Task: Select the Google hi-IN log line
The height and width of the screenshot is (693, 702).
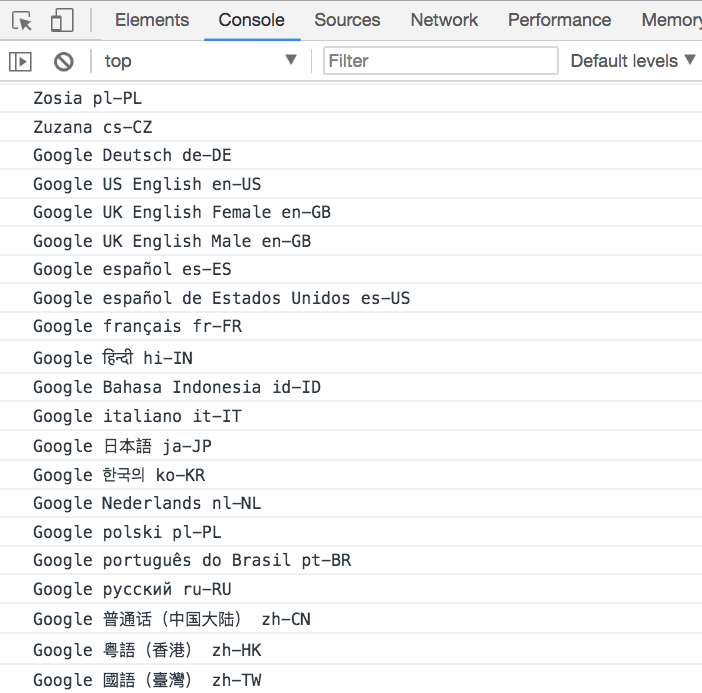Action: (351, 357)
